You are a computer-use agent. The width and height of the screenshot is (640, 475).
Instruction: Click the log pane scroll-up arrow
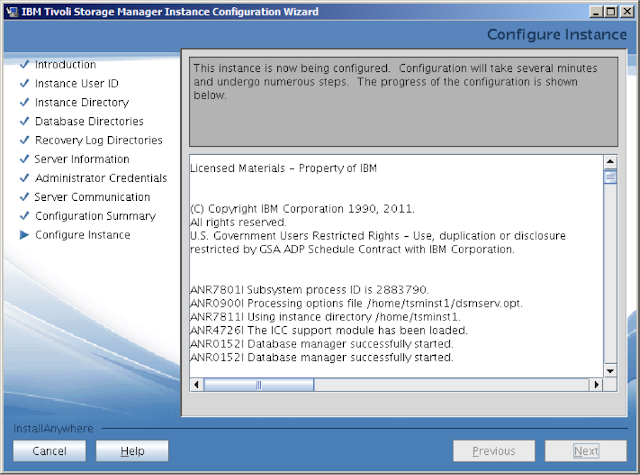[x=610, y=161]
